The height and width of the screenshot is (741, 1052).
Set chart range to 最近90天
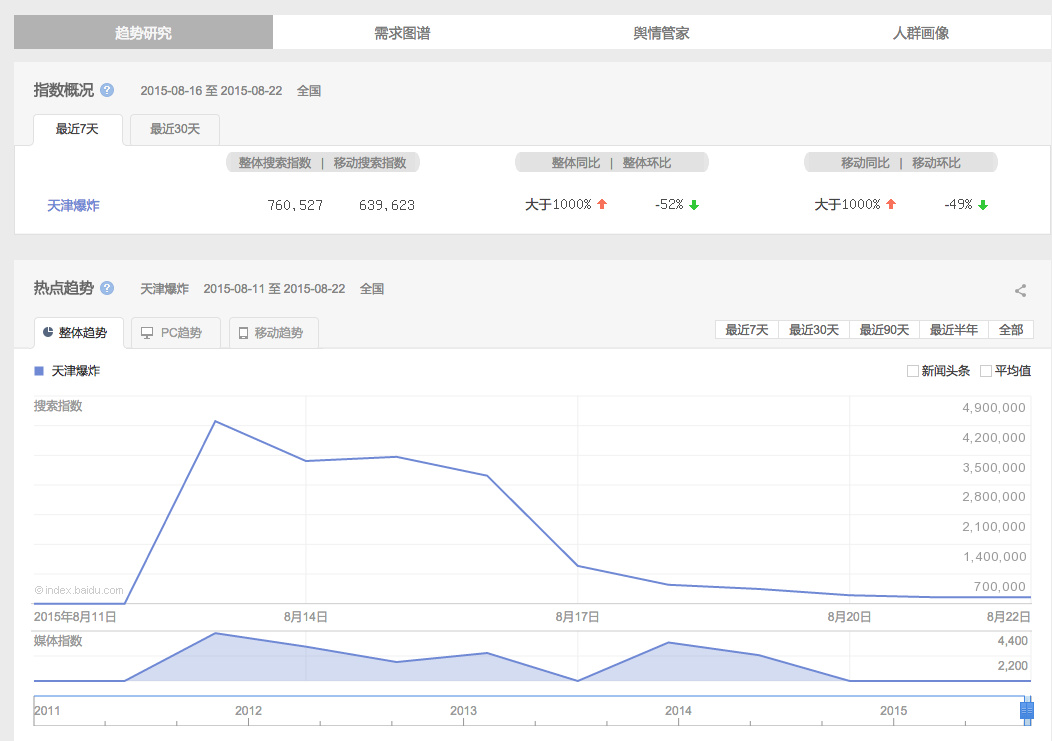click(884, 330)
